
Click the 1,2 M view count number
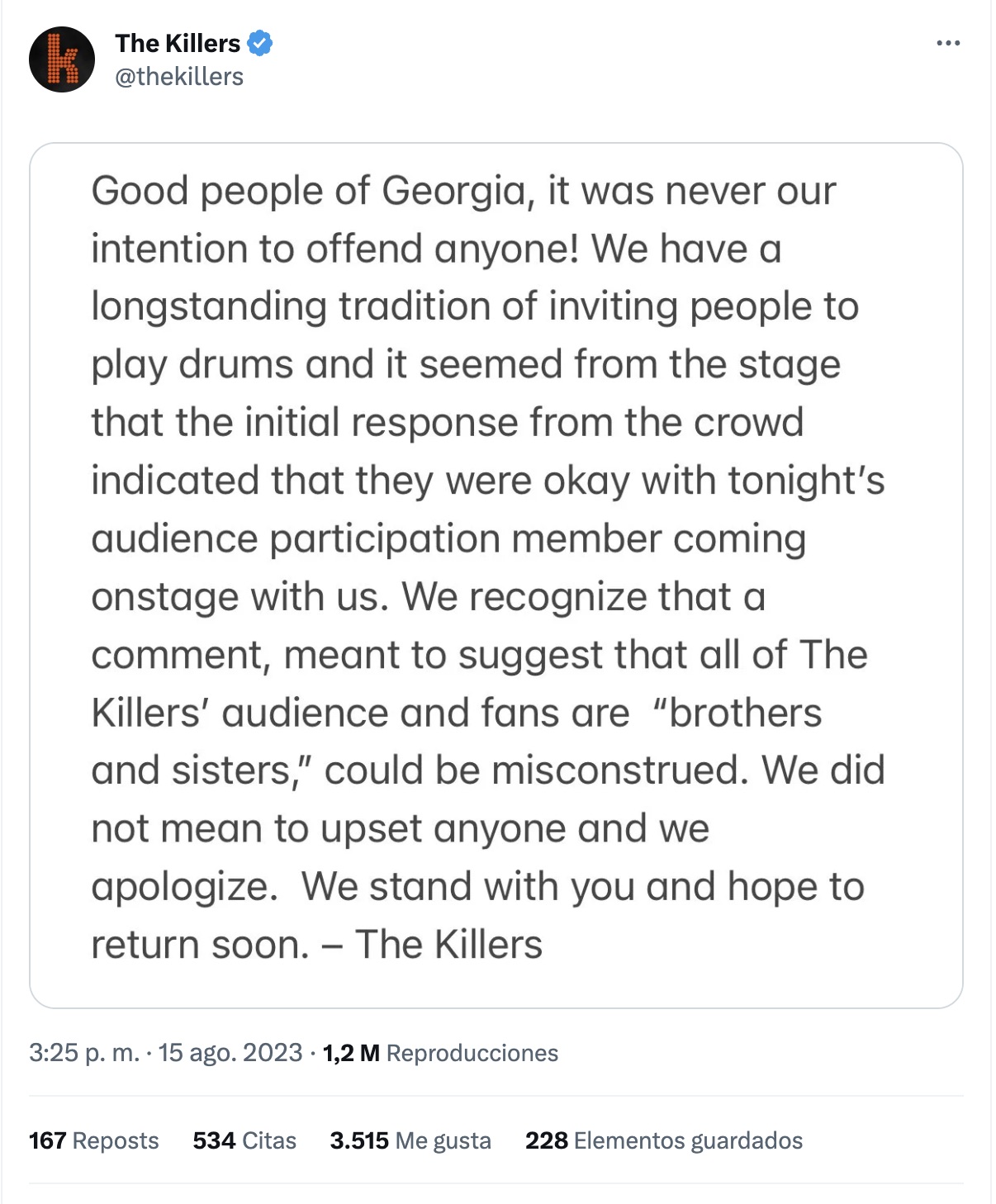pos(351,1053)
